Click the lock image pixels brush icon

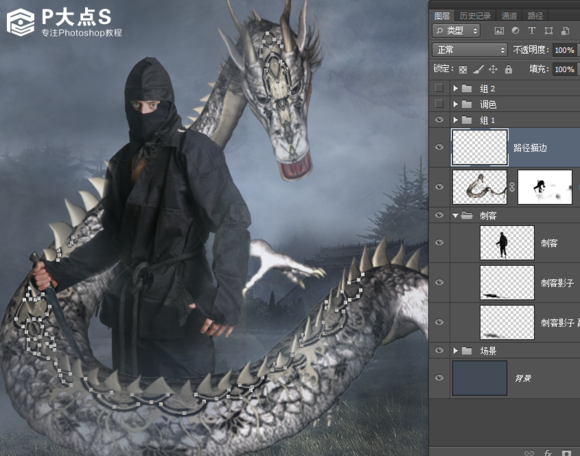pos(478,69)
